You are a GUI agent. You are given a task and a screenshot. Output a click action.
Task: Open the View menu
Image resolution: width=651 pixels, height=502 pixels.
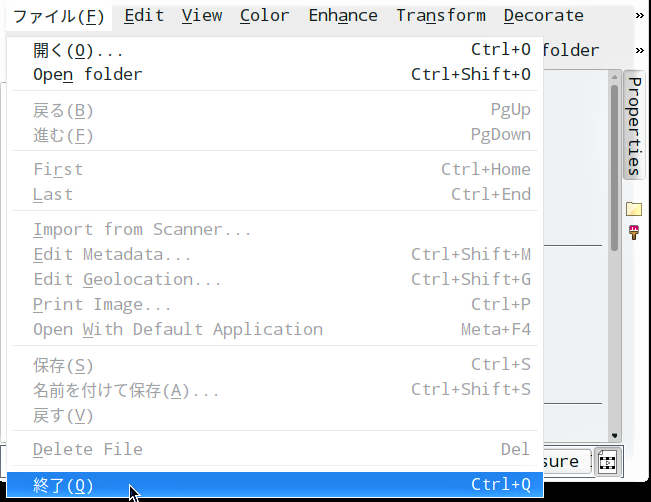(202, 16)
